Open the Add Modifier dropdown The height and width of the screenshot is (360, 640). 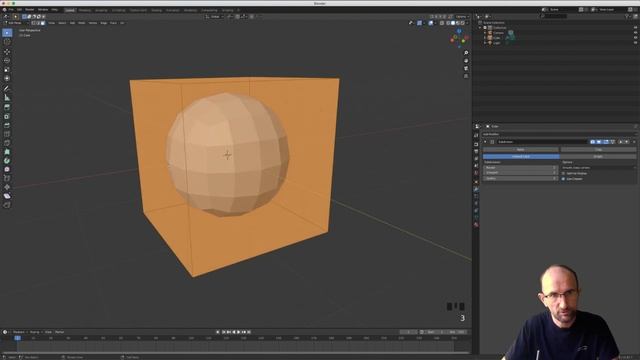[x=559, y=134]
